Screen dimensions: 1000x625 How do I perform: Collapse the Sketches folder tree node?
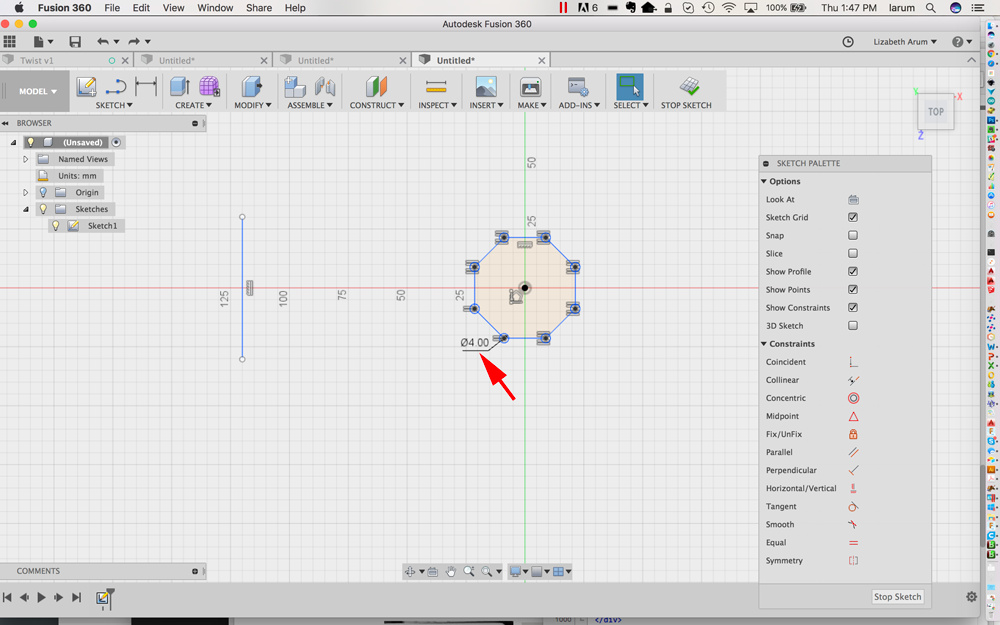pyautogui.click(x=26, y=209)
